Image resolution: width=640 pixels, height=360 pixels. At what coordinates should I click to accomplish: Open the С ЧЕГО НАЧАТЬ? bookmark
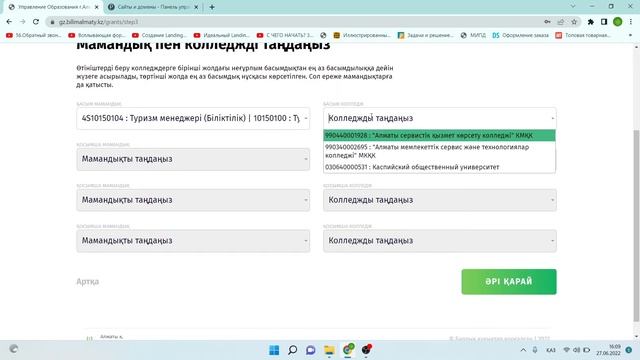coord(285,36)
